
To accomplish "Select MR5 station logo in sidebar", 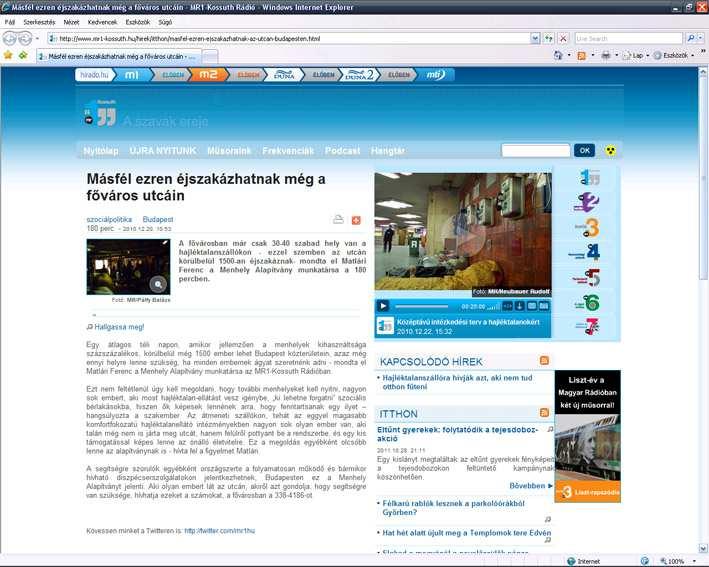I will pyautogui.click(x=587, y=278).
